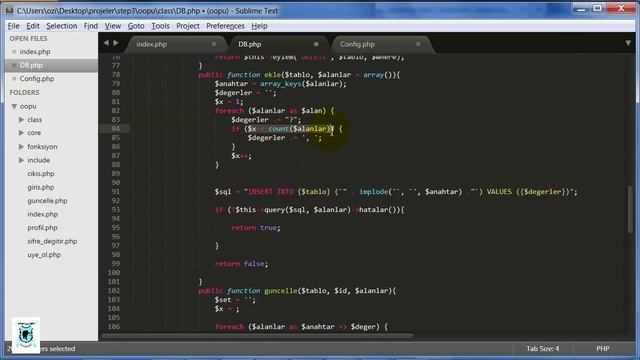640x360 pixels.
Task: Click the Sublime Text title bar icon
Action: (x=9, y=11)
